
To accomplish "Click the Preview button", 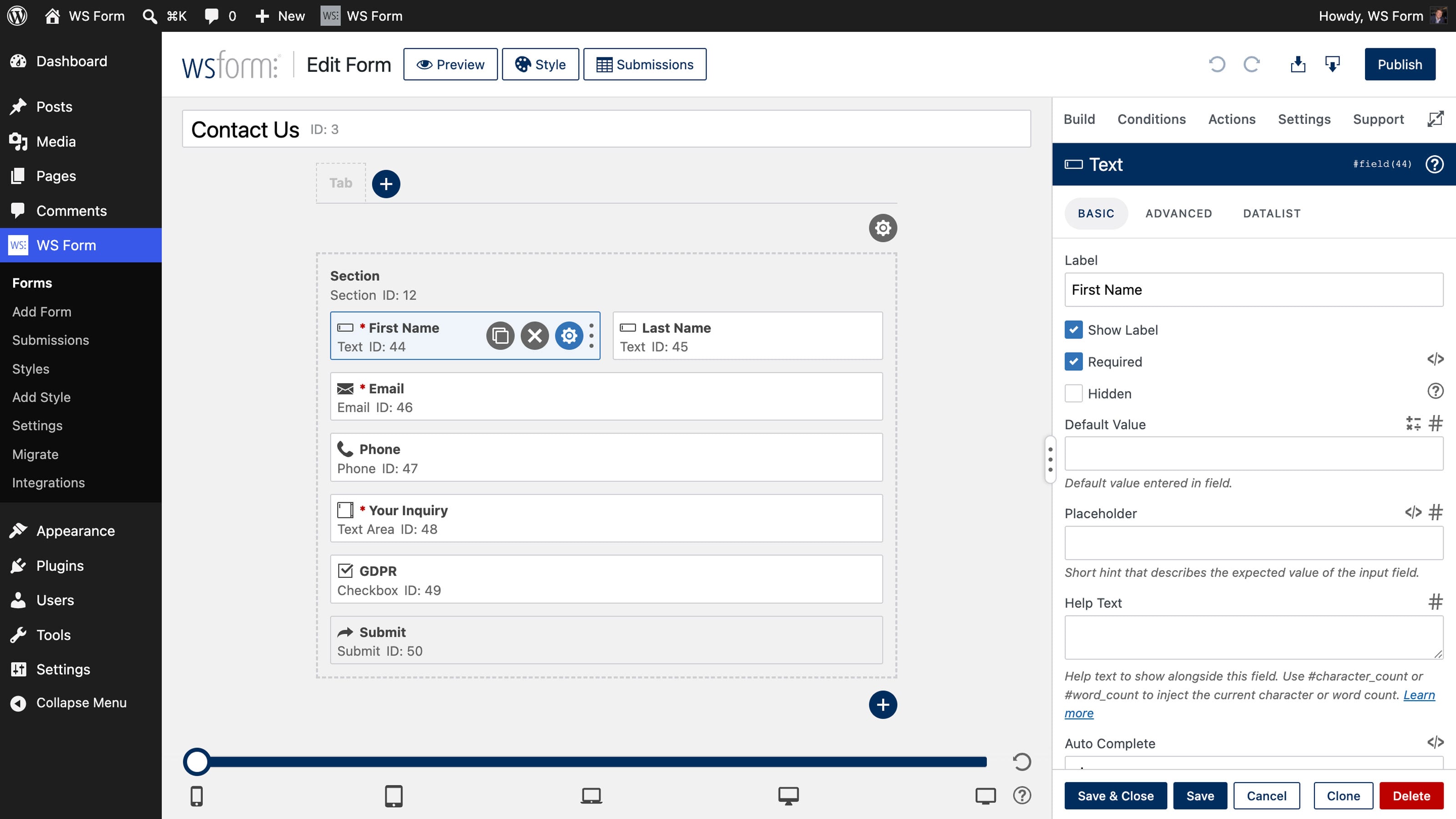I will (450, 65).
